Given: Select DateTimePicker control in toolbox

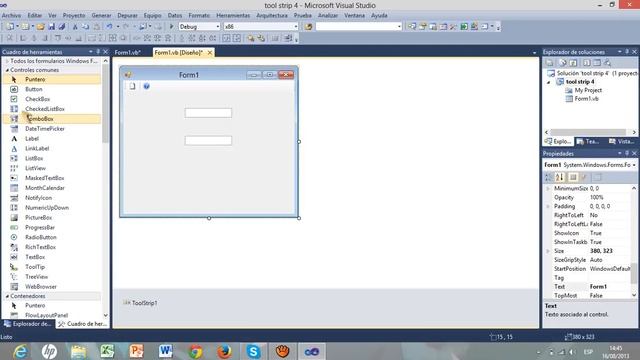Looking at the screenshot, I should pos(44,129).
